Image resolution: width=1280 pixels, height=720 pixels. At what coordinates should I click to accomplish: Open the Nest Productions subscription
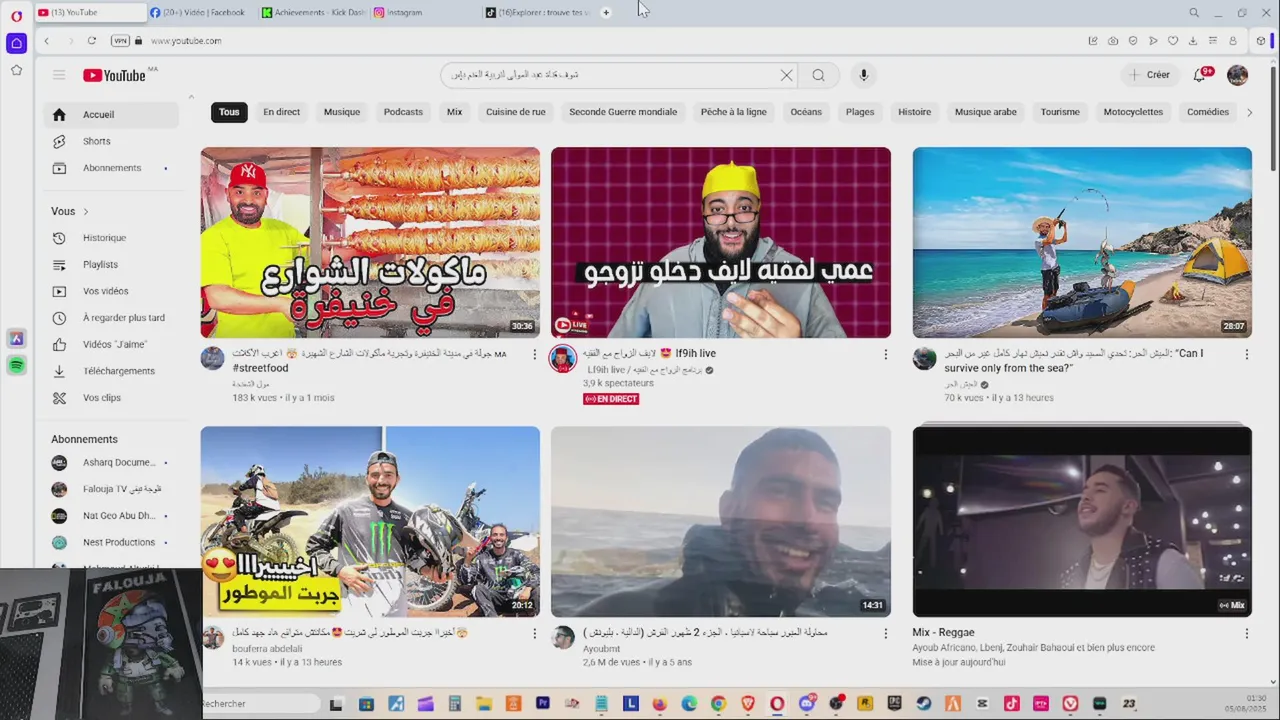click(x=112, y=542)
